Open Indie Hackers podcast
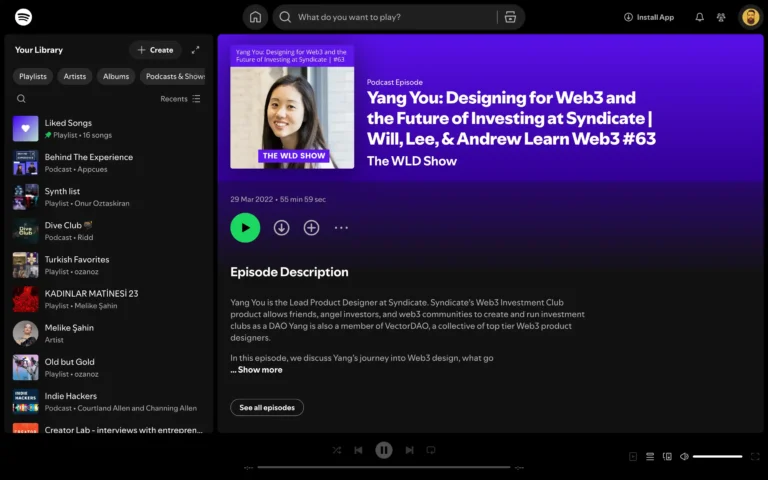This screenshot has width=768, height=480. click(108, 402)
